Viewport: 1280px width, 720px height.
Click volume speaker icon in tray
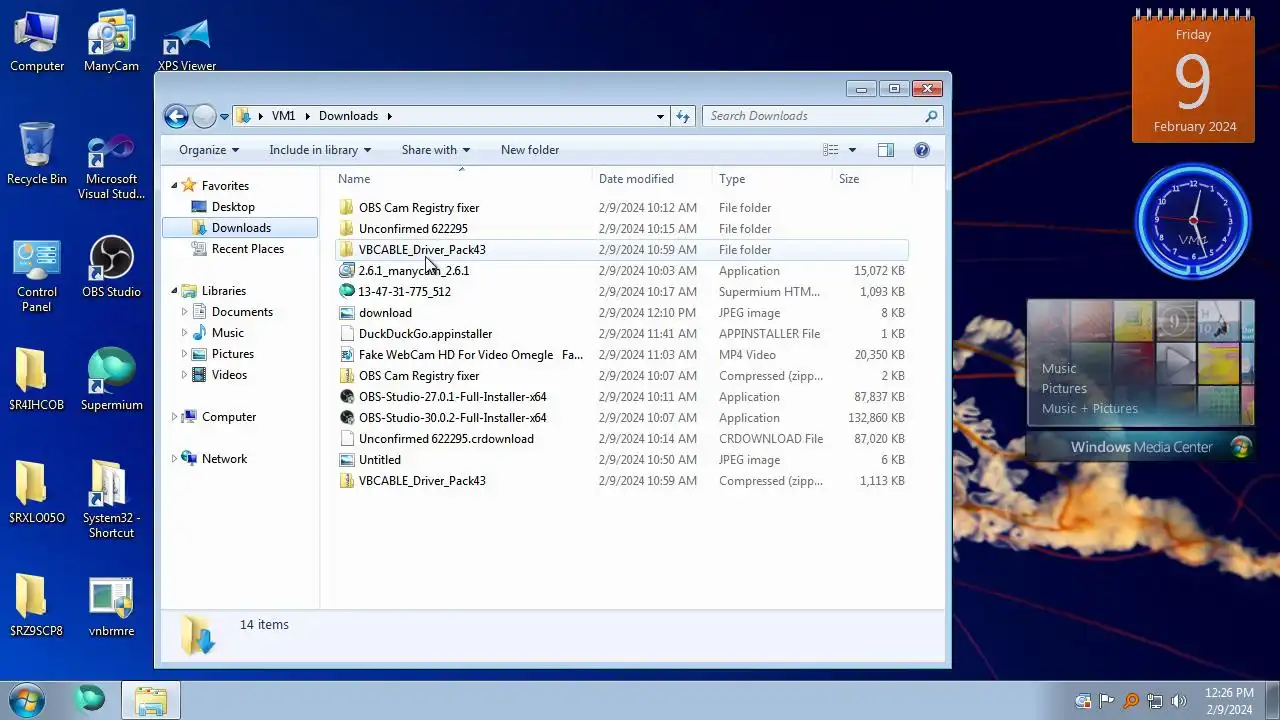coord(1179,701)
